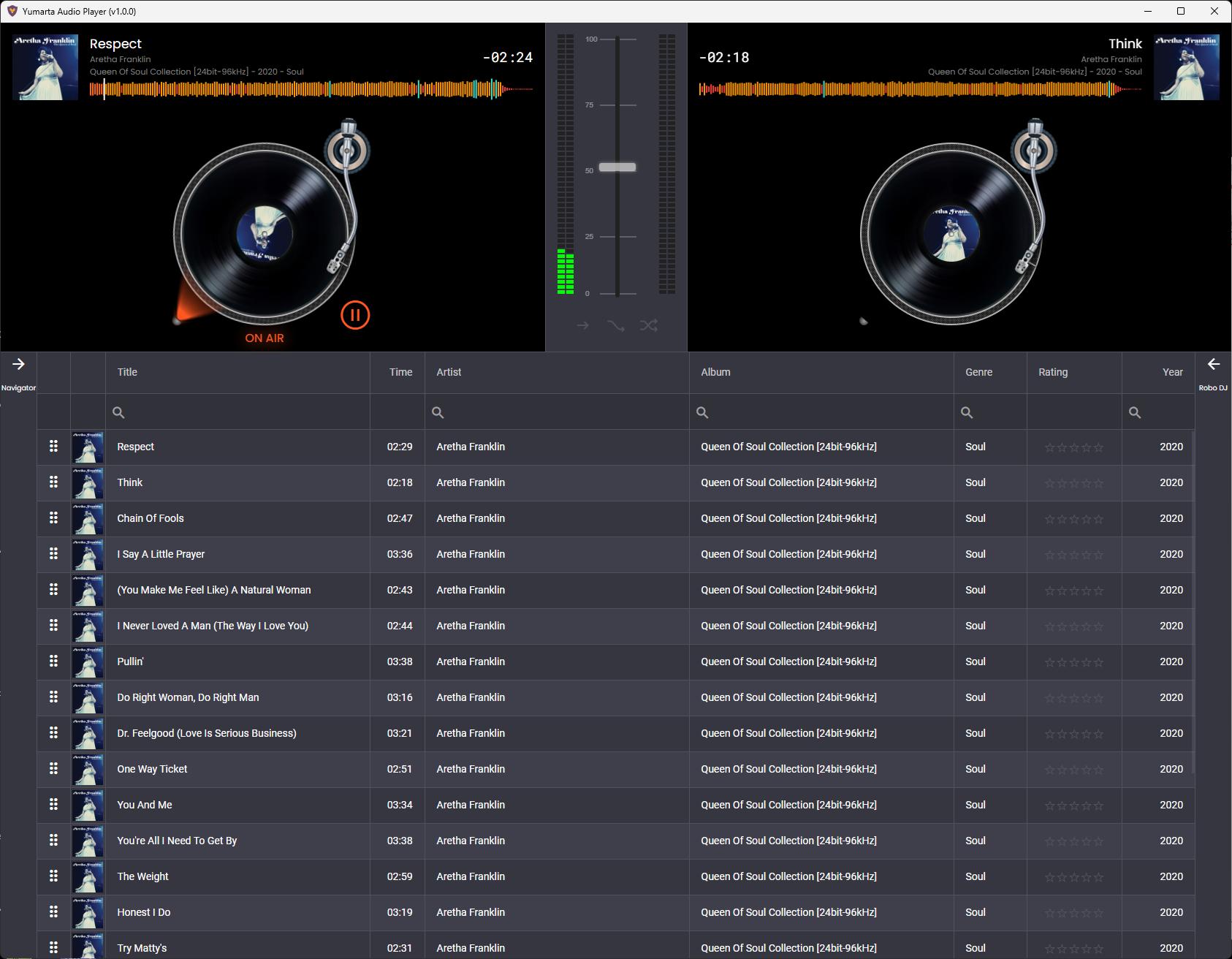The image size is (1232, 959).
Task: Select the You And Me track title
Action: tap(145, 805)
